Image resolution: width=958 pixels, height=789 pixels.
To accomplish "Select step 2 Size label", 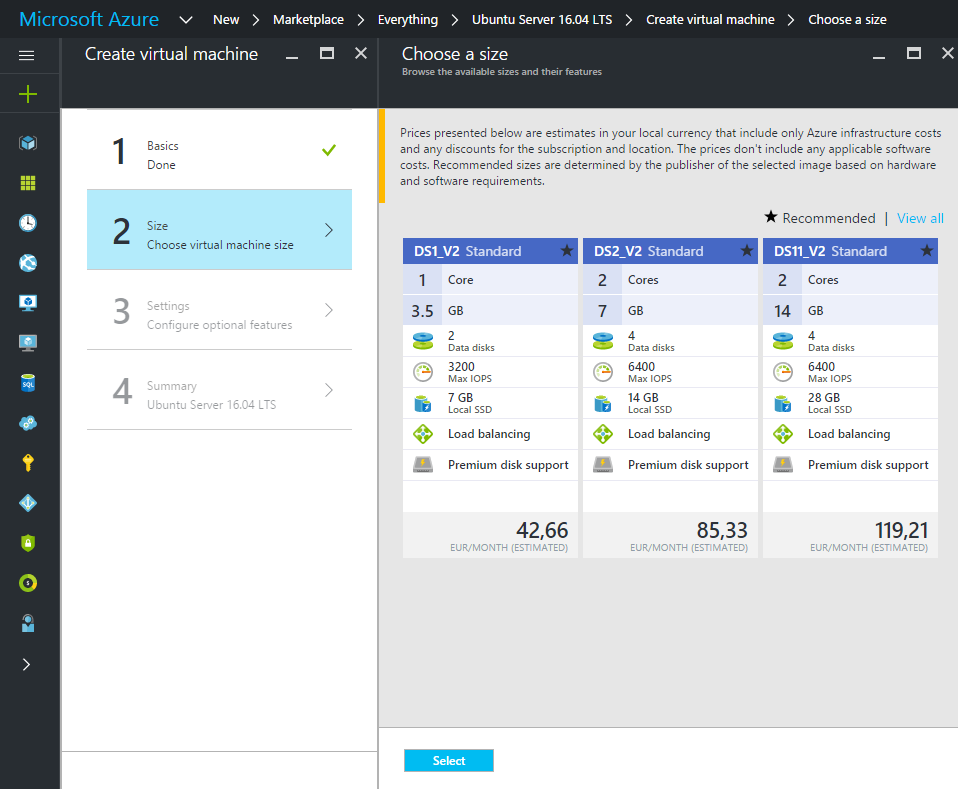I will [219, 230].
